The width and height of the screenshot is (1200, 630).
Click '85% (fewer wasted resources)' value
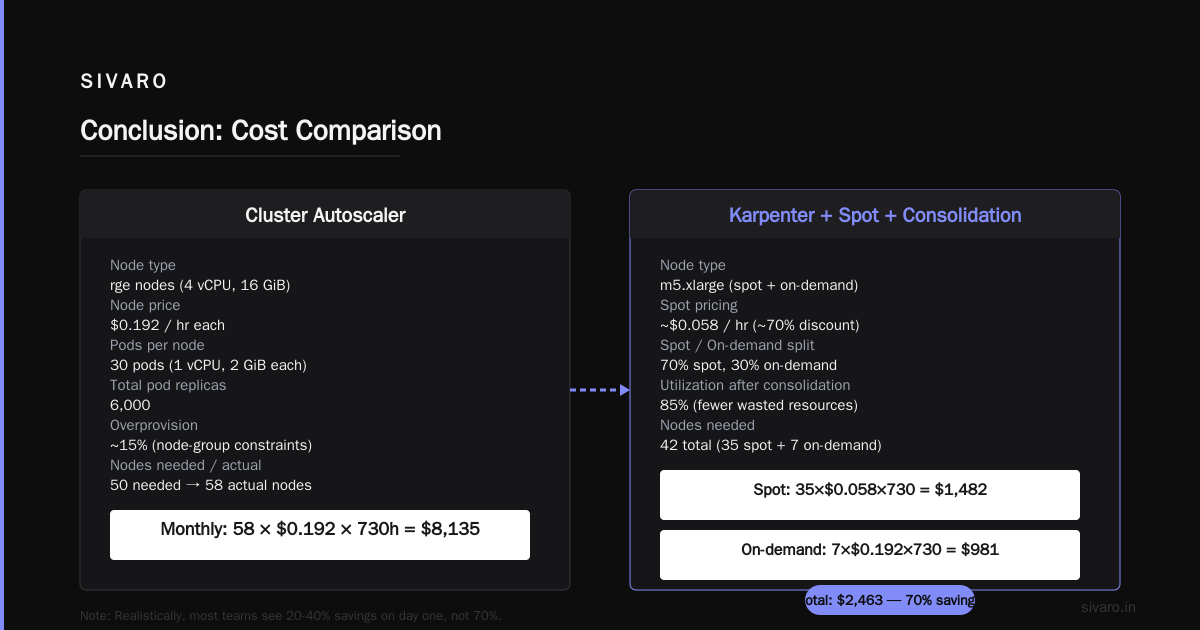759,405
